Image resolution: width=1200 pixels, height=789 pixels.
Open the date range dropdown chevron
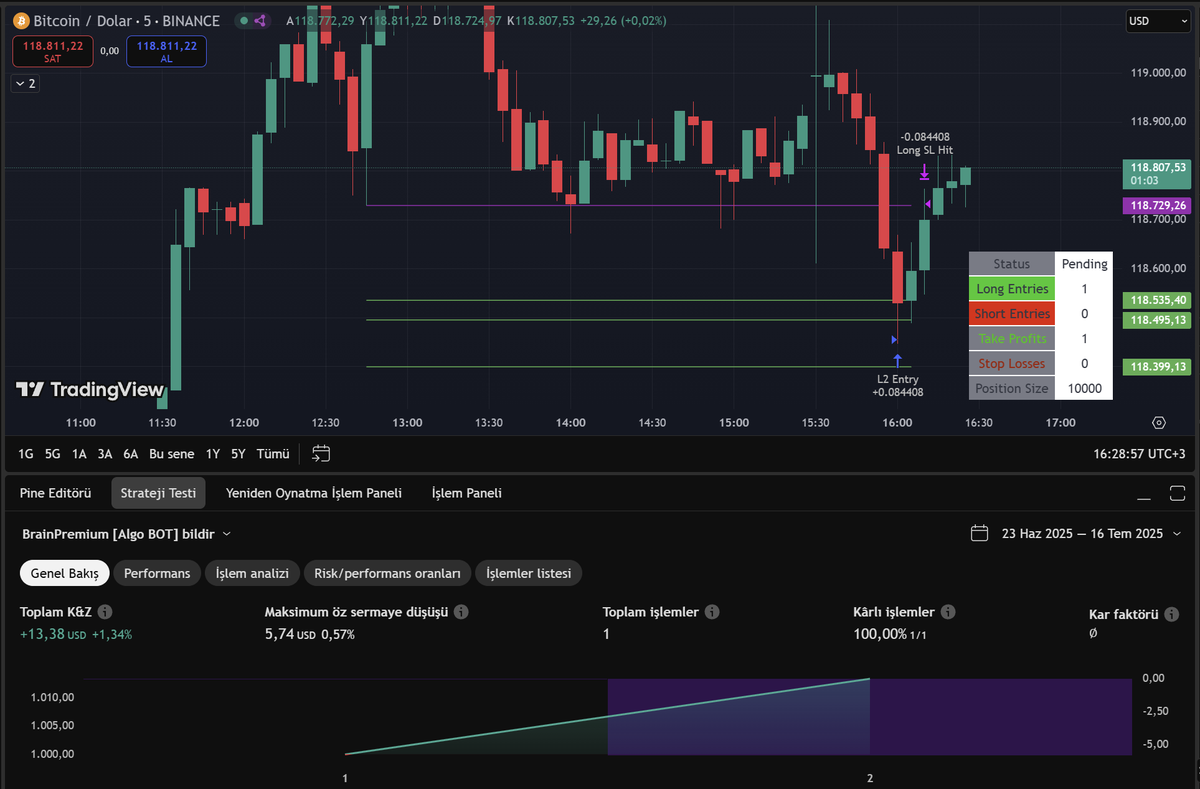point(1177,534)
